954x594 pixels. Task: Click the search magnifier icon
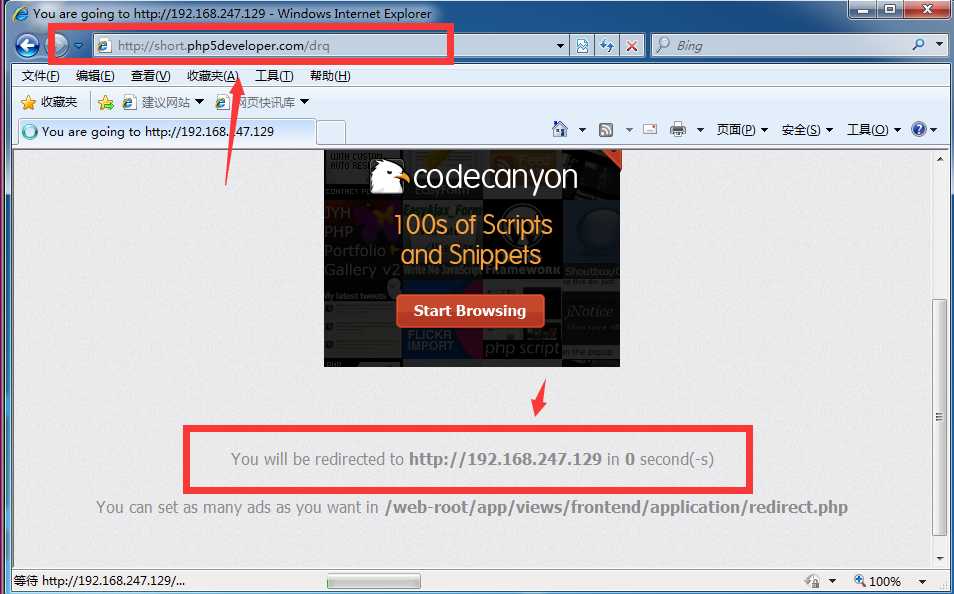(919, 44)
